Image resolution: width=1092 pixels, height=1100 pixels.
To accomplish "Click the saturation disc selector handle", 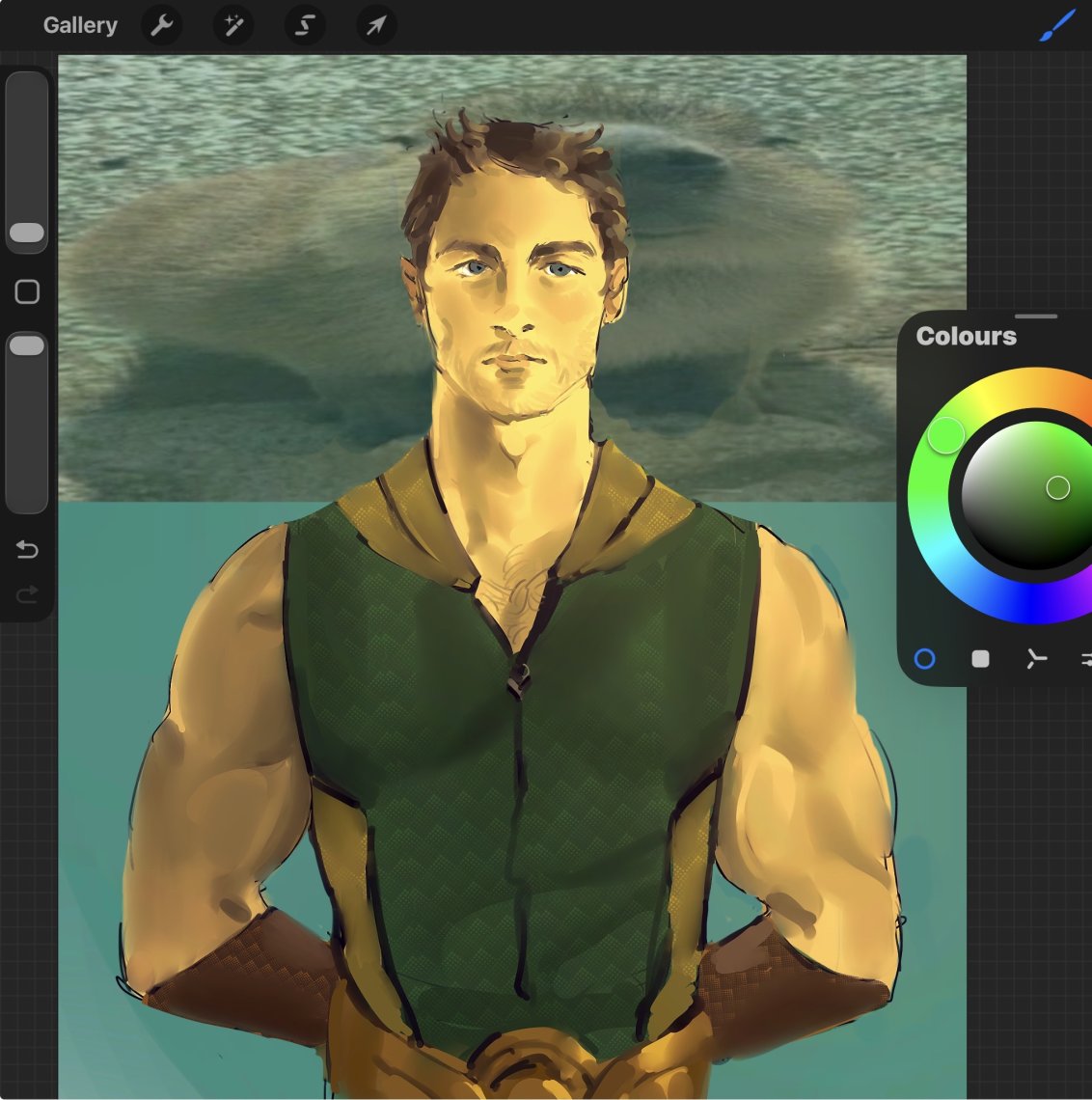I will (x=1057, y=487).
